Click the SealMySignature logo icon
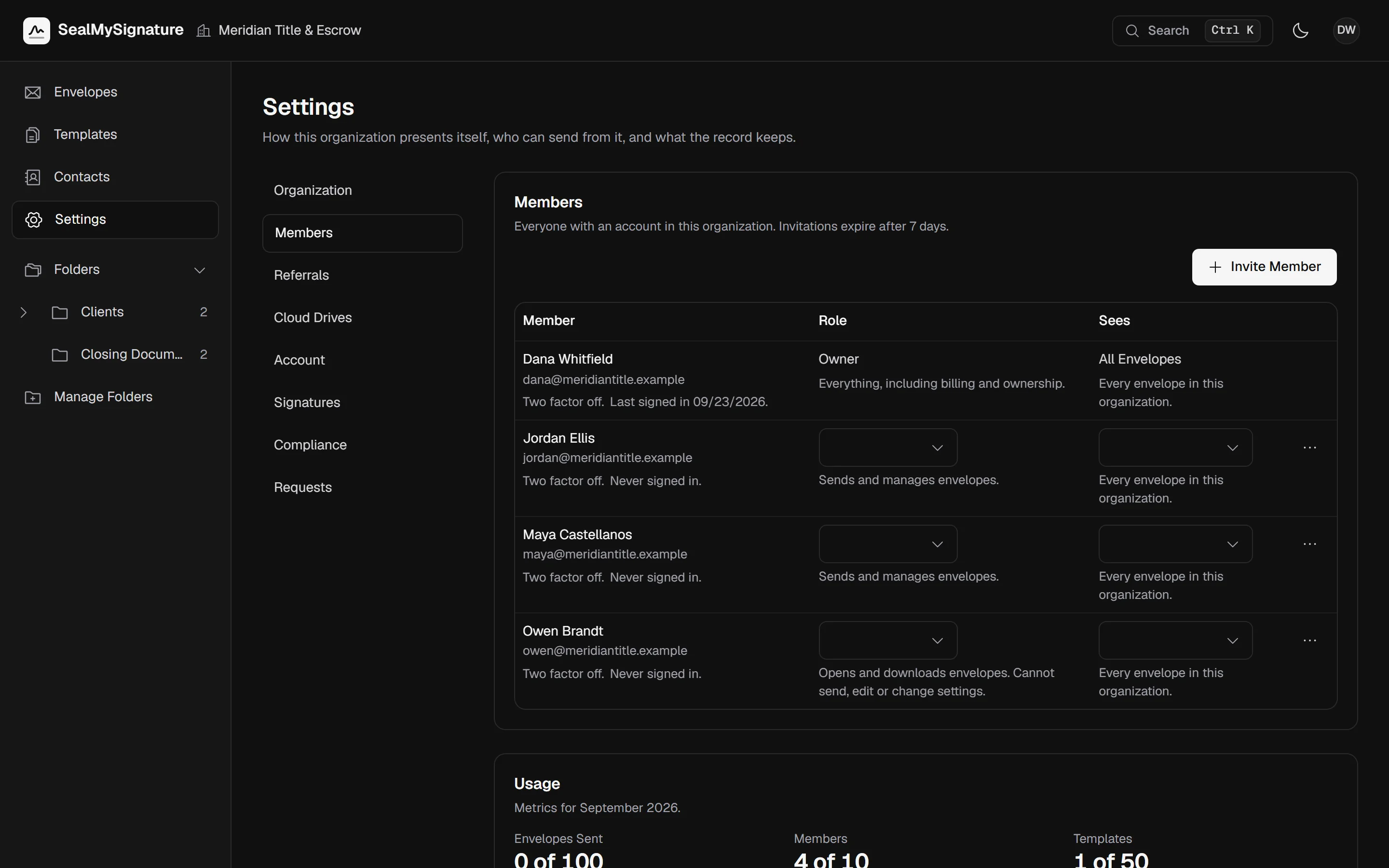 tap(36, 30)
